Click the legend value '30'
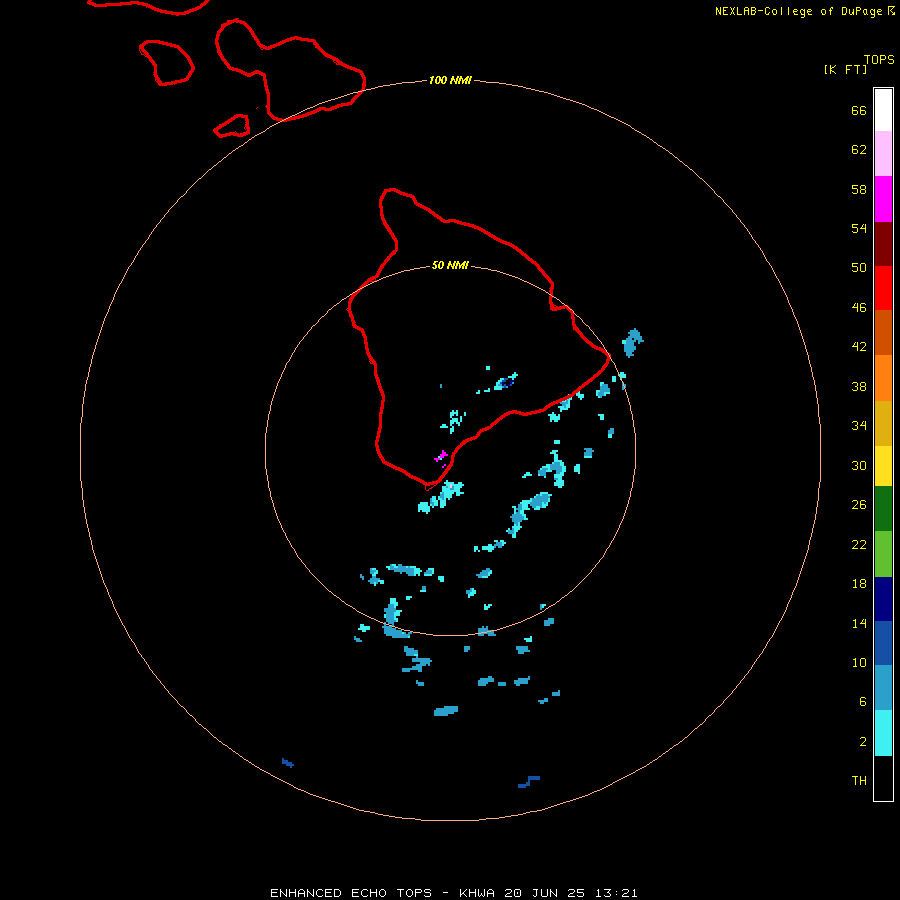Image resolution: width=900 pixels, height=900 pixels. (x=859, y=465)
